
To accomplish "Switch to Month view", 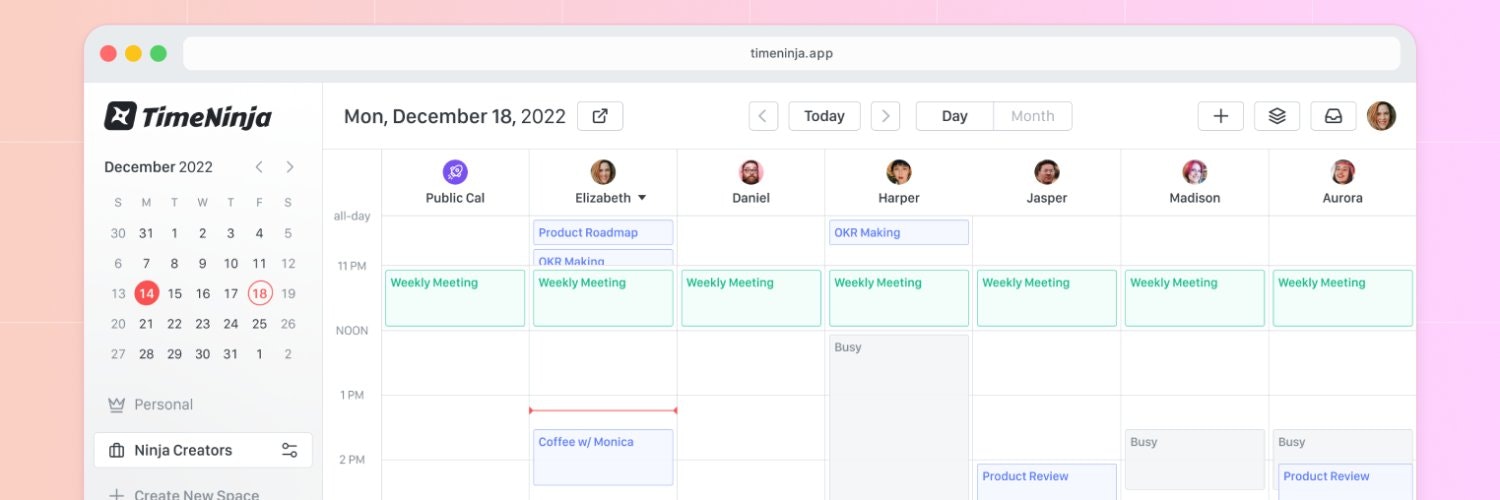I will 1033,116.
